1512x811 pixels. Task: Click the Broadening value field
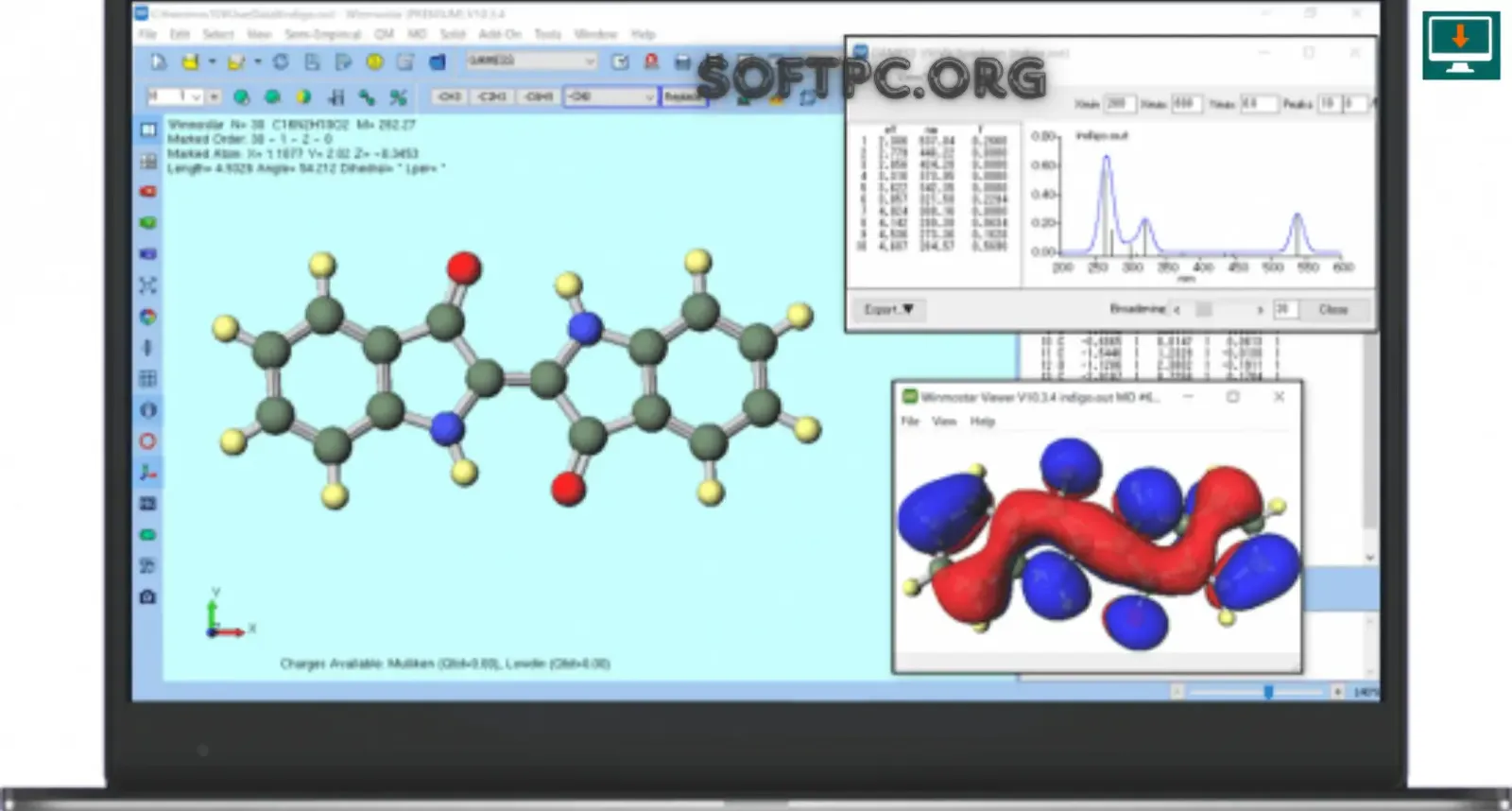[x=1285, y=309]
